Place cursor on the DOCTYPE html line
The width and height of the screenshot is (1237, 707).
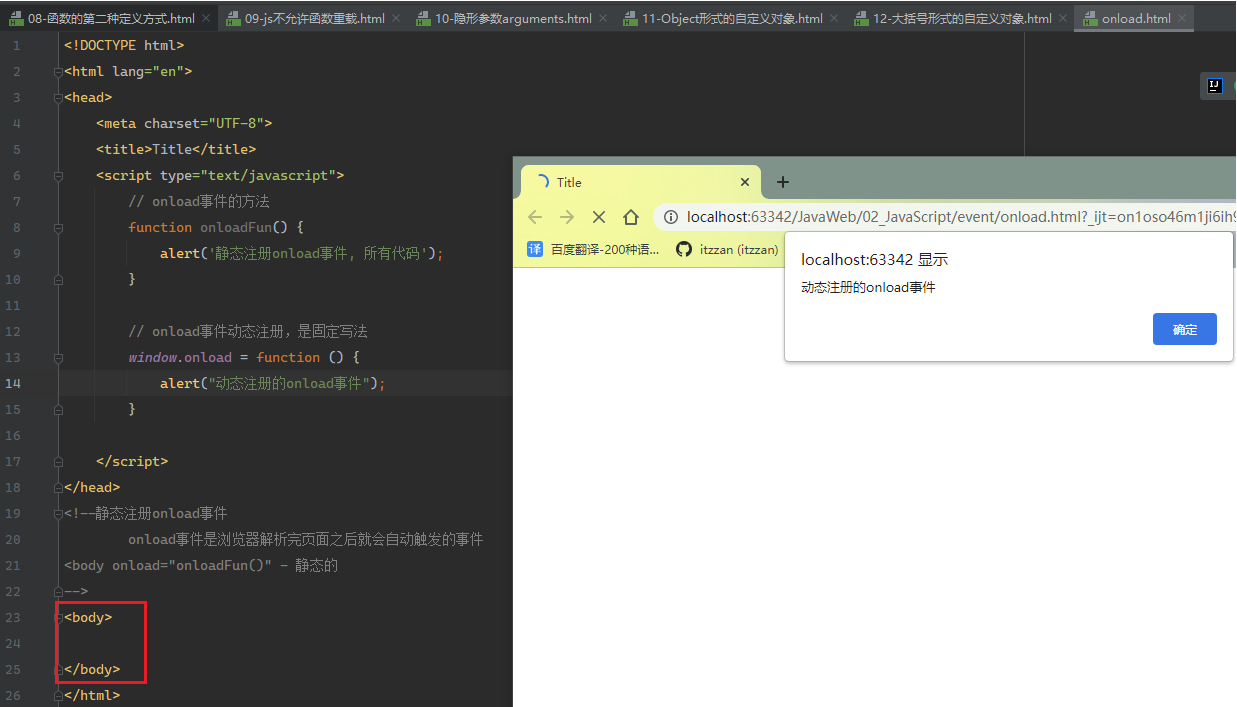124,46
